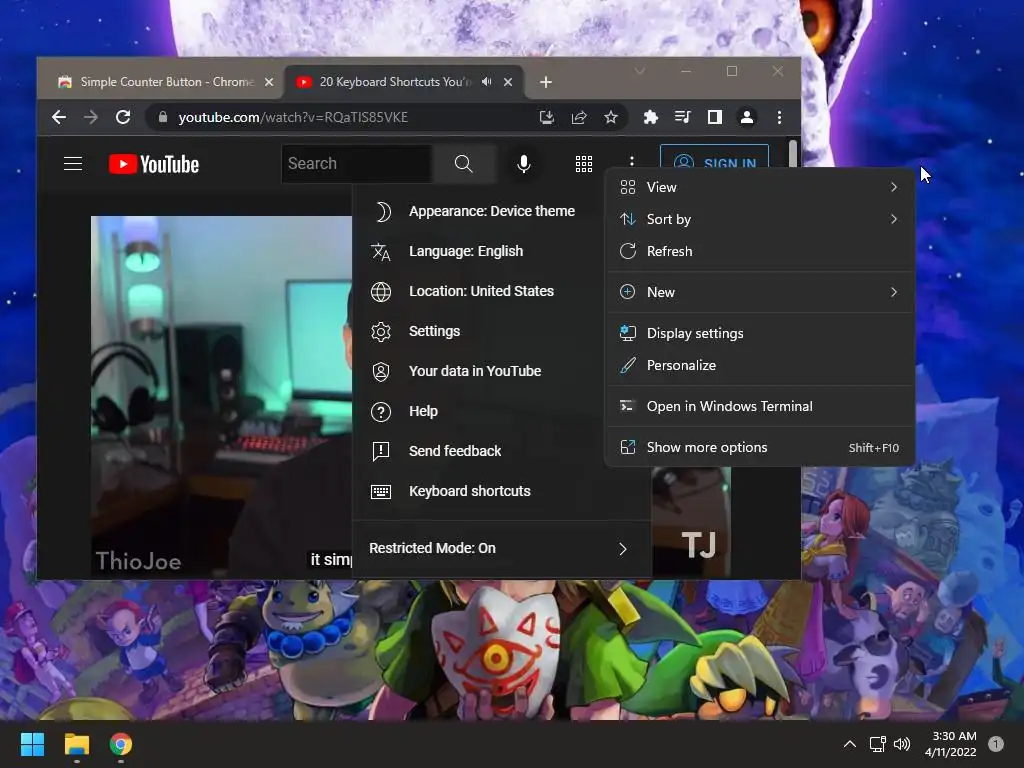This screenshot has width=1024, height=768.
Task: Open the notification badge in taskbar
Action: [996, 744]
